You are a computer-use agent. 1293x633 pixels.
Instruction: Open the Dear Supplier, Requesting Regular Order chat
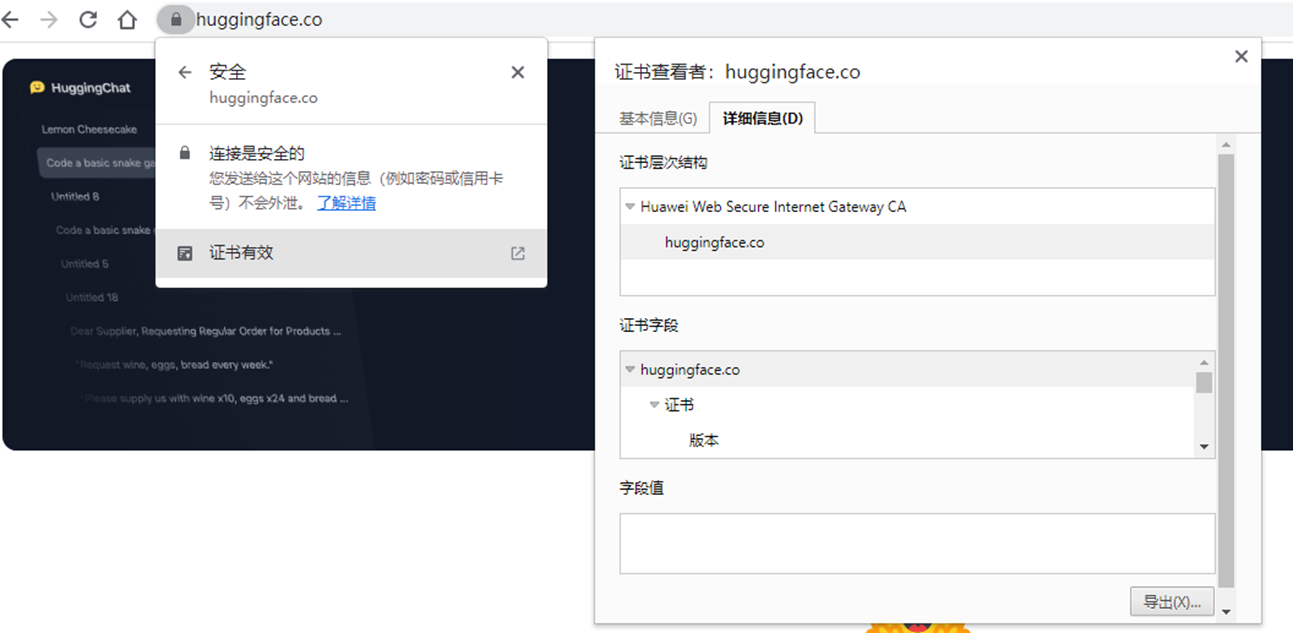(206, 331)
